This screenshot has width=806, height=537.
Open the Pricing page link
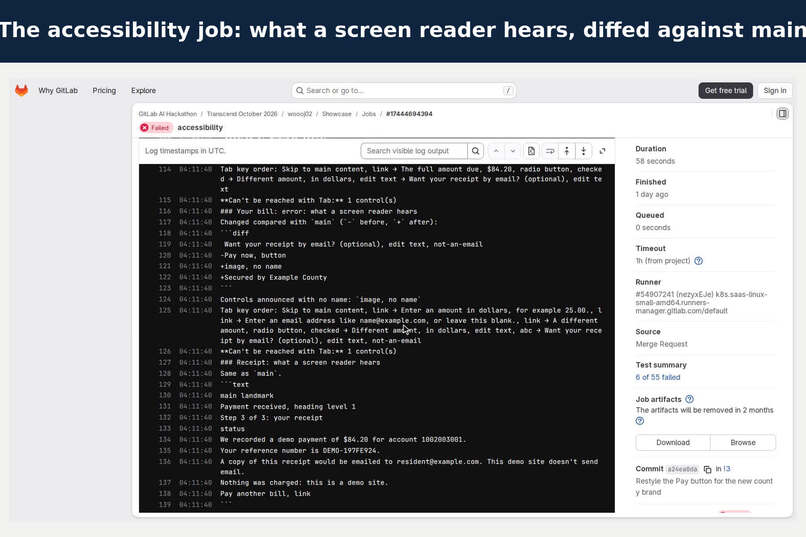(104, 90)
